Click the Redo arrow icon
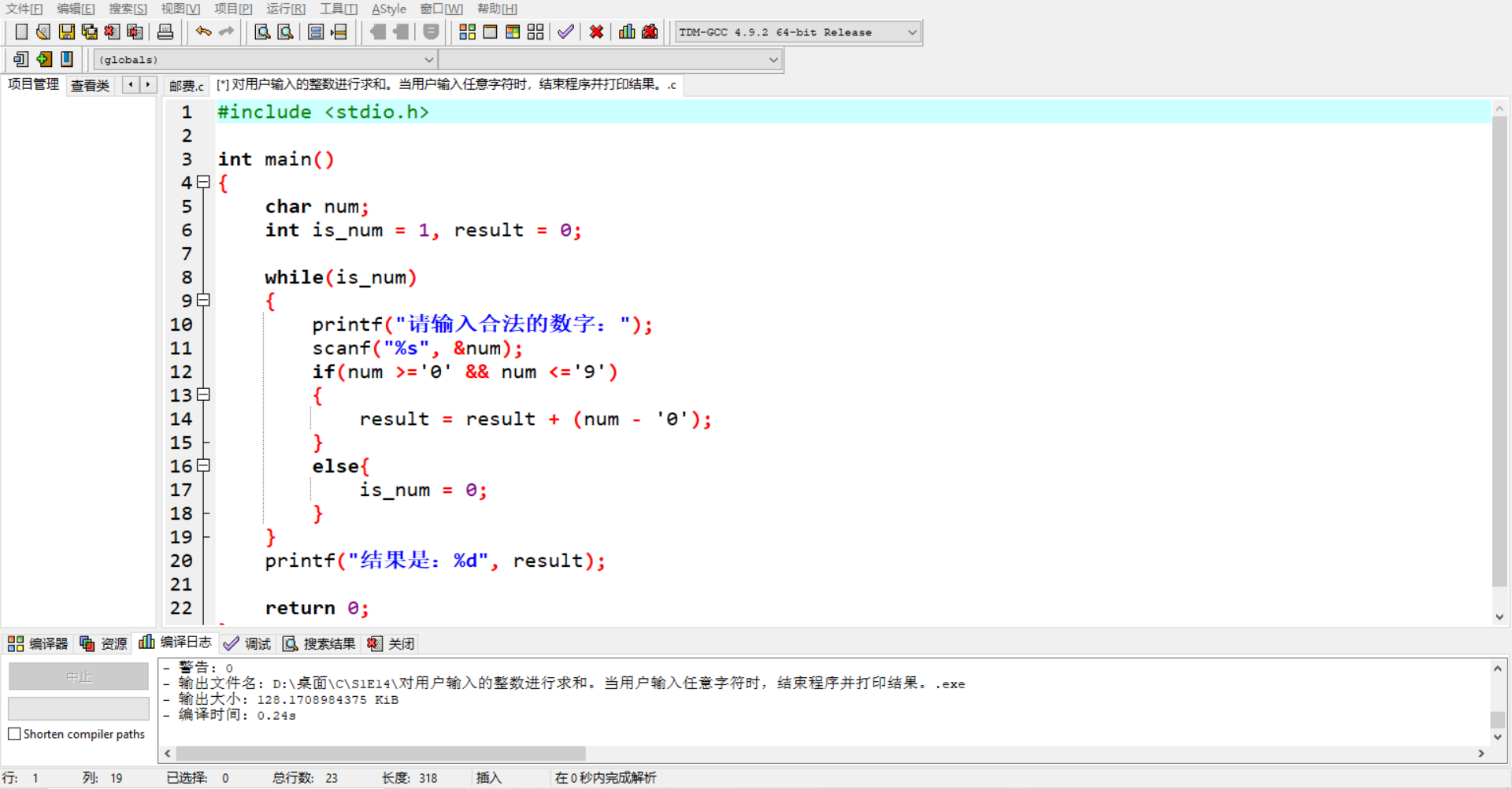Image resolution: width=1512 pixels, height=789 pixels. [227, 31]
